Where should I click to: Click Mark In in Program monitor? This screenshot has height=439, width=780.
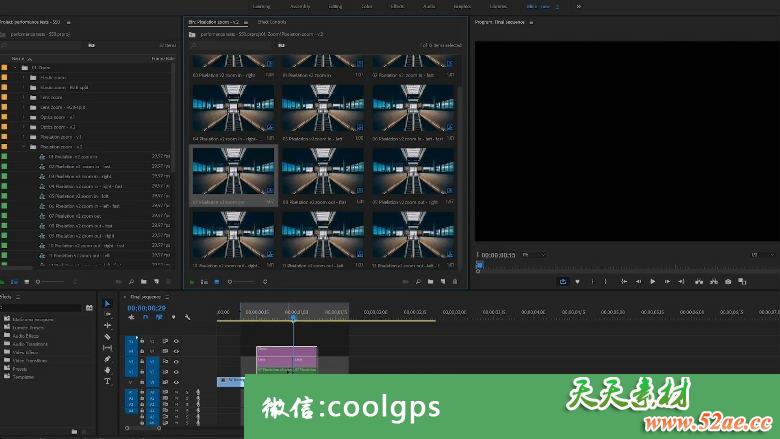(592, 281)
